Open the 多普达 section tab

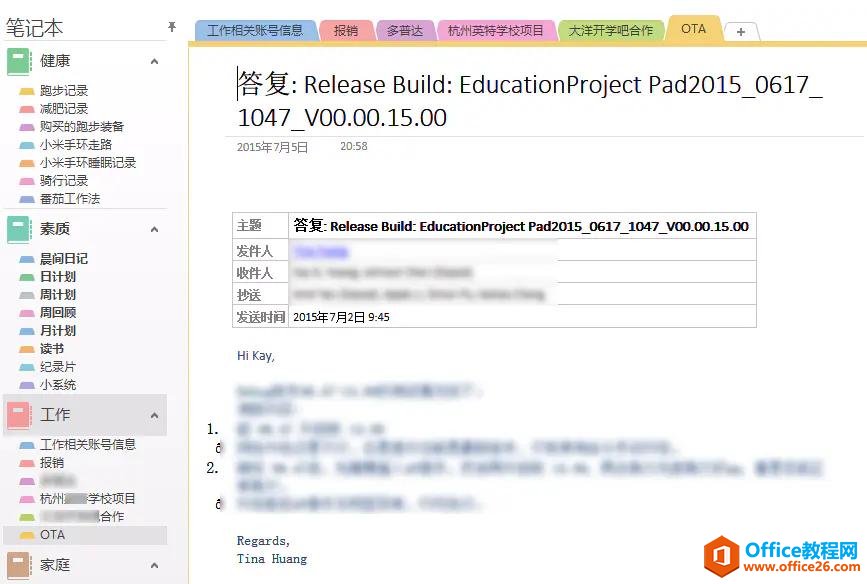(404, 30)
